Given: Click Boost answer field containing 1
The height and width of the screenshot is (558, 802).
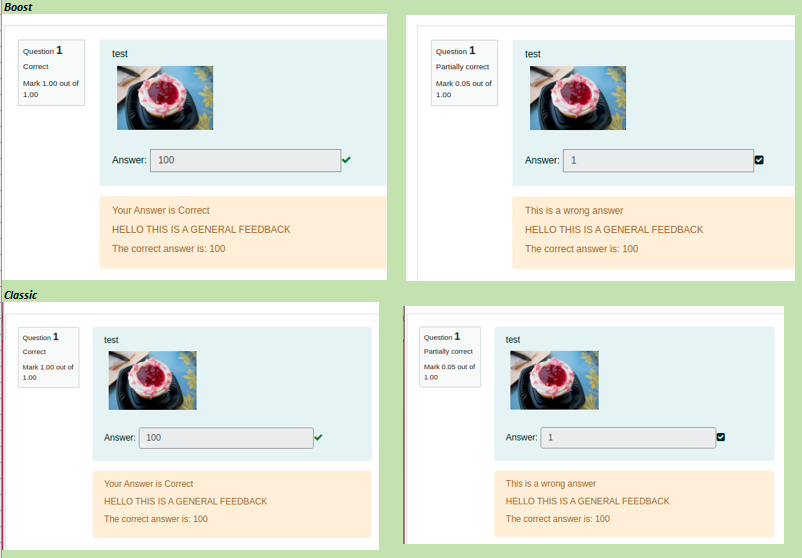Looking at the screenshot, I should (x=658, y=161).
